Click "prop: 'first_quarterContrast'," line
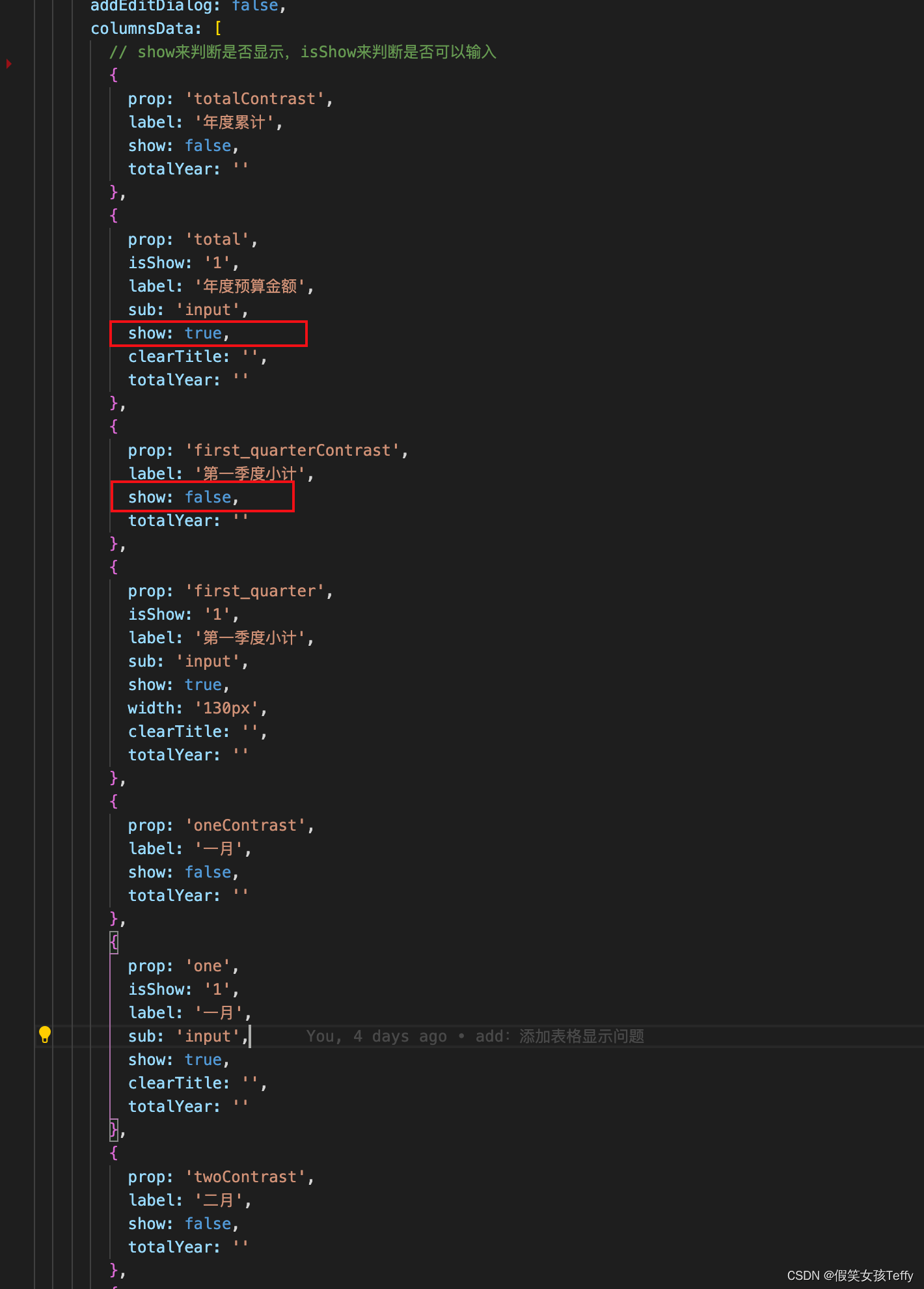The height and width of the screenshot is (1289, 924). point(268,450)
